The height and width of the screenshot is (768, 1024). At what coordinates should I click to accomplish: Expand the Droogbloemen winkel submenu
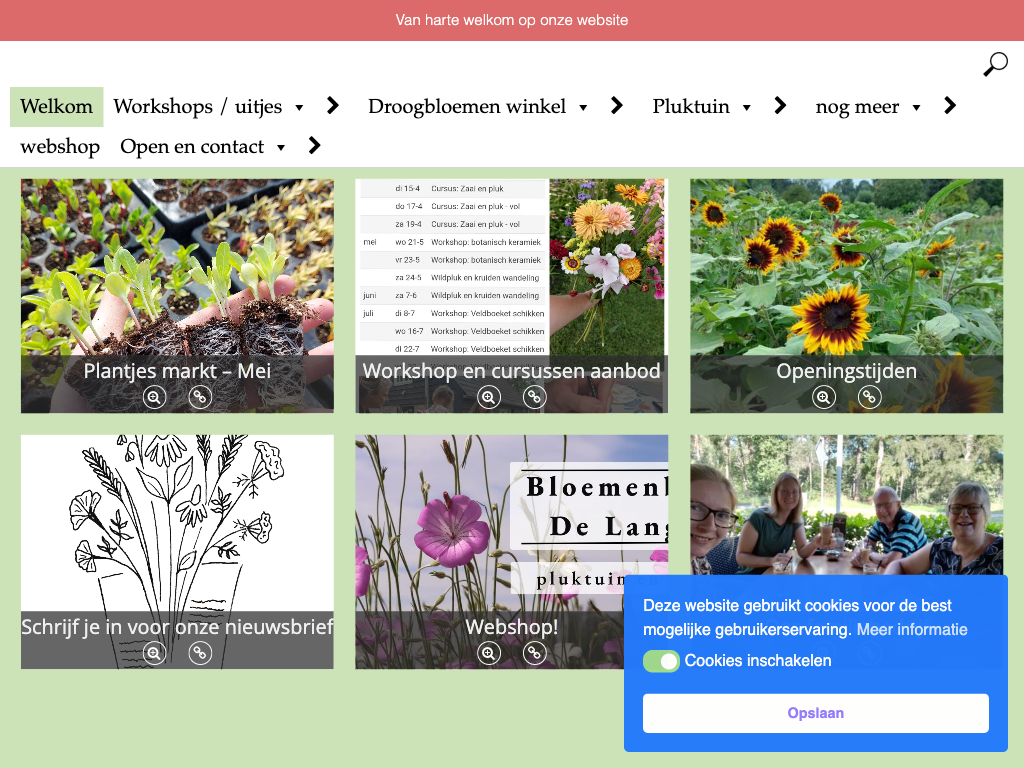[x=617, y=106]
